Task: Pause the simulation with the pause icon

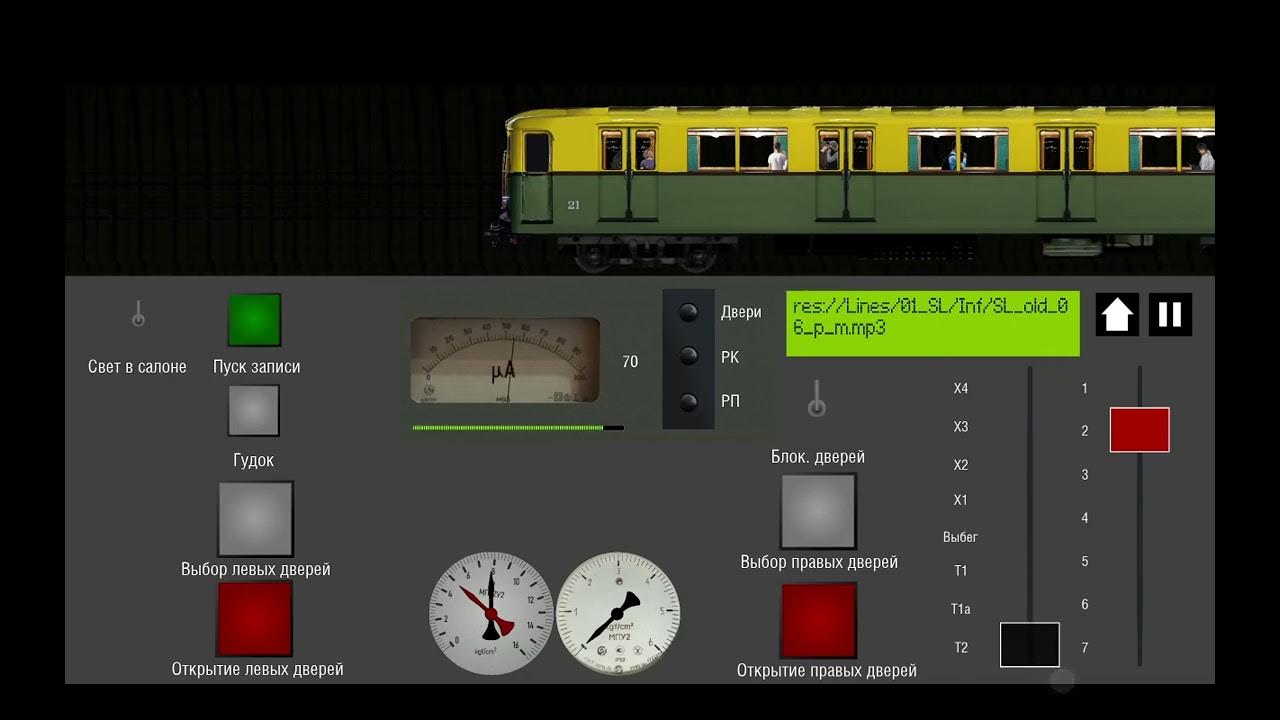Action: point(1170,315)
